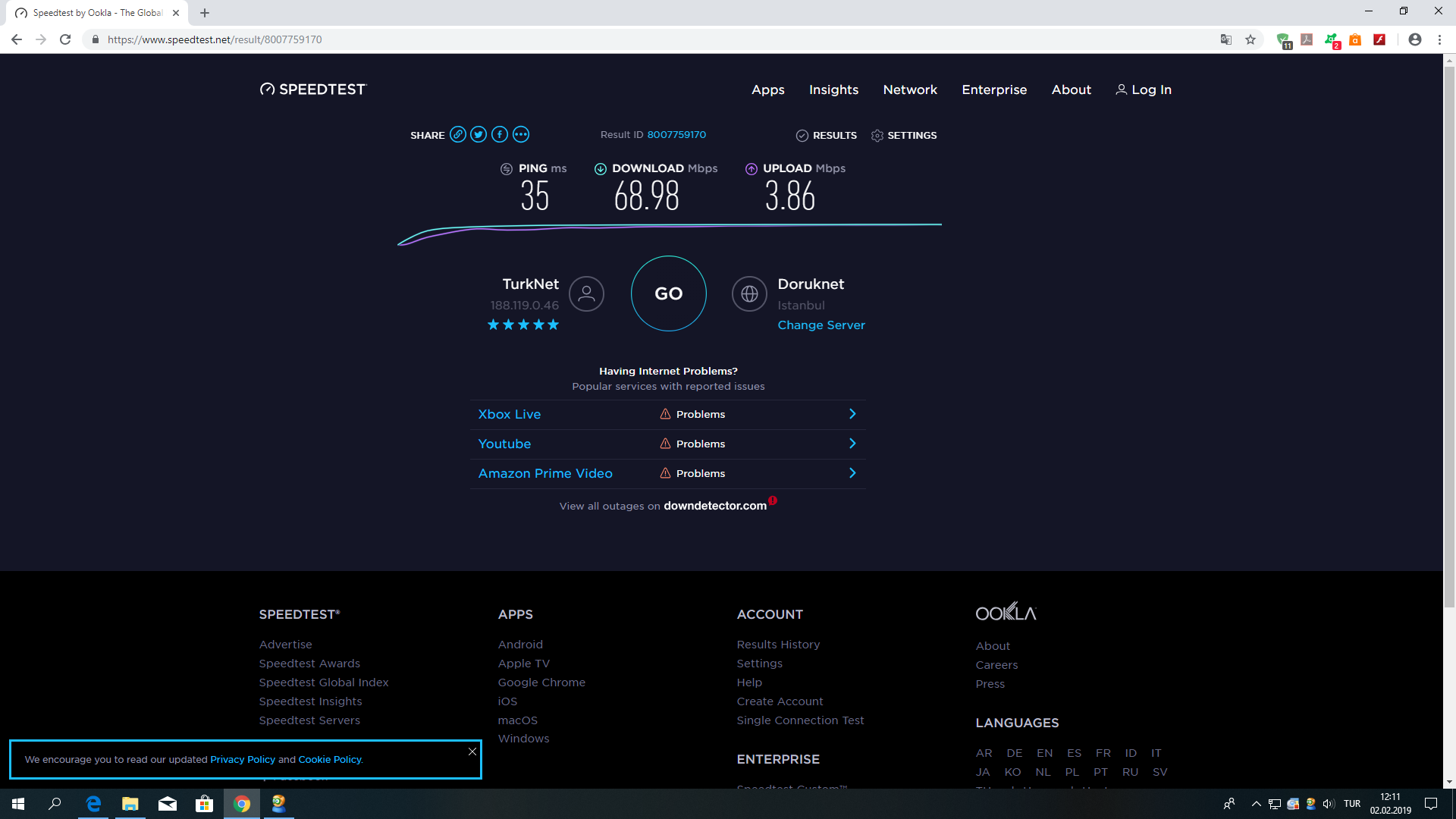Open the Android app footer link
Image resolution: width=1456 pixels, height=819 pixels.
click(520, 645)
